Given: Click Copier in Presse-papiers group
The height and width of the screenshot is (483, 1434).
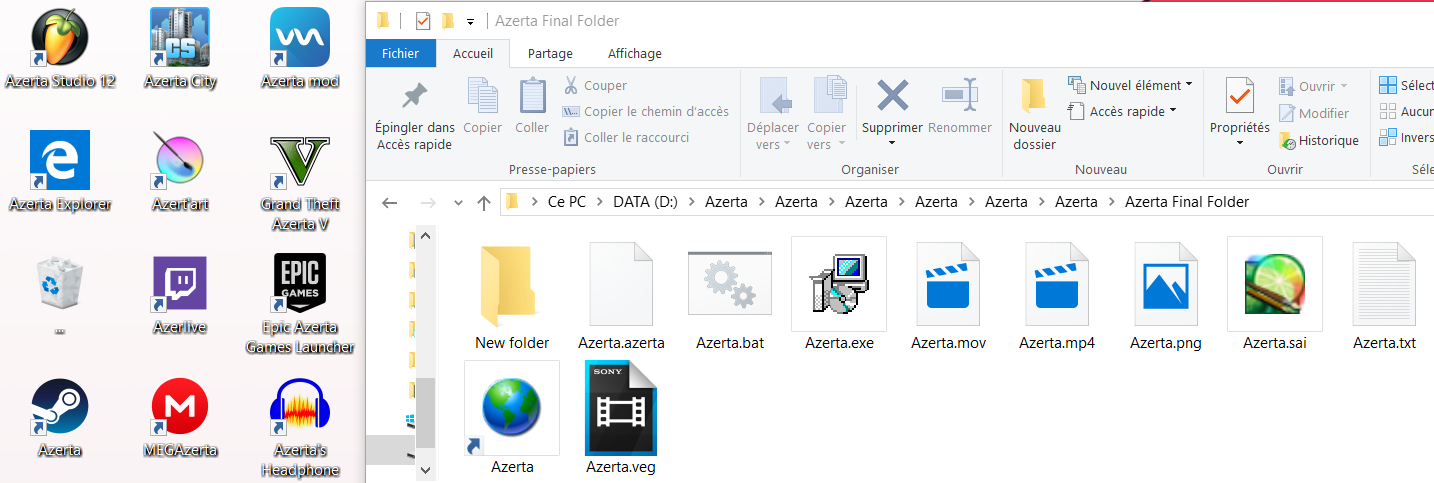Looking at the screenshot, I should (483, 106).
